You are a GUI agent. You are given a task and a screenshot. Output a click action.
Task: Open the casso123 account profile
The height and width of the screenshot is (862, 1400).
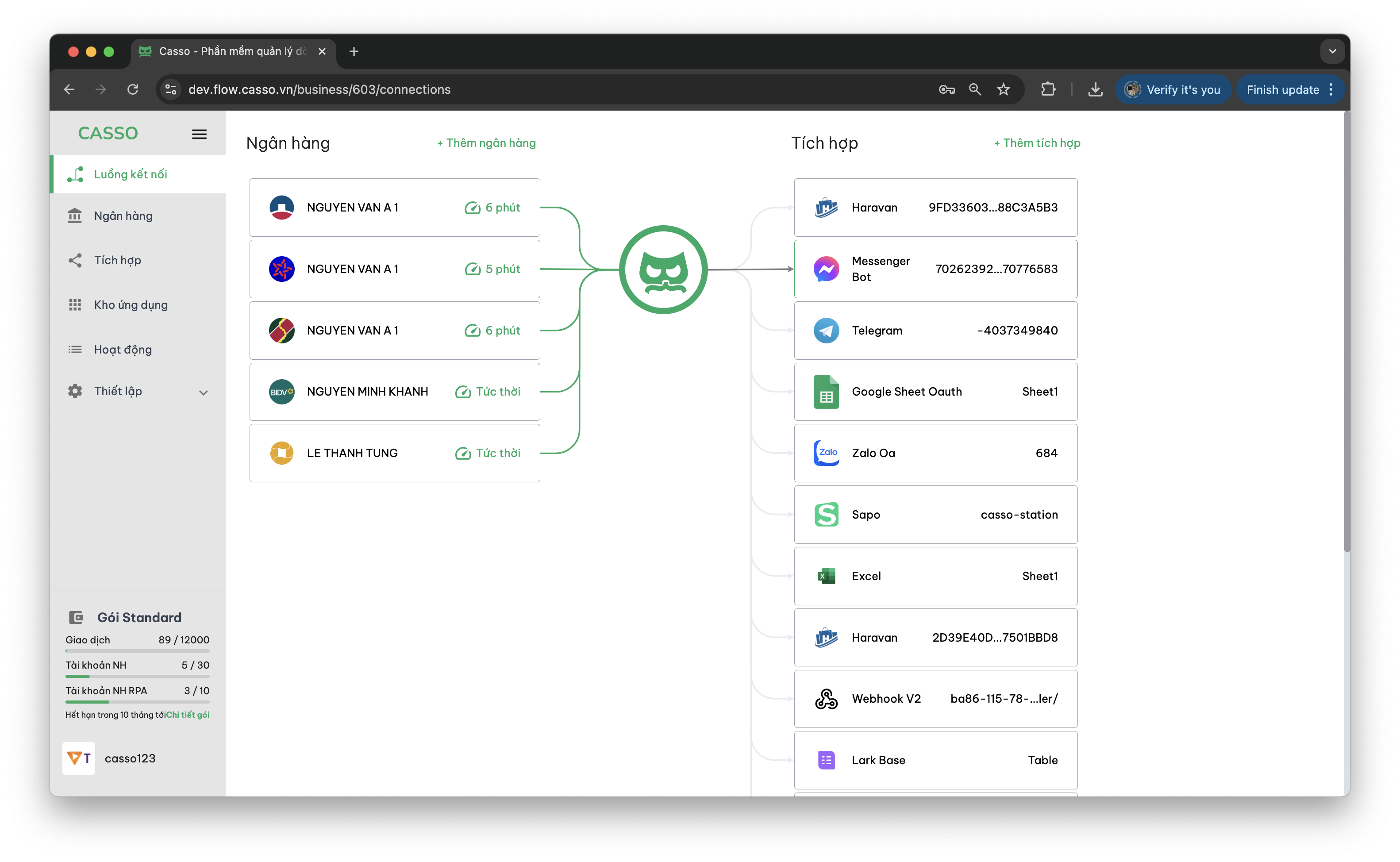pos(109,759)
